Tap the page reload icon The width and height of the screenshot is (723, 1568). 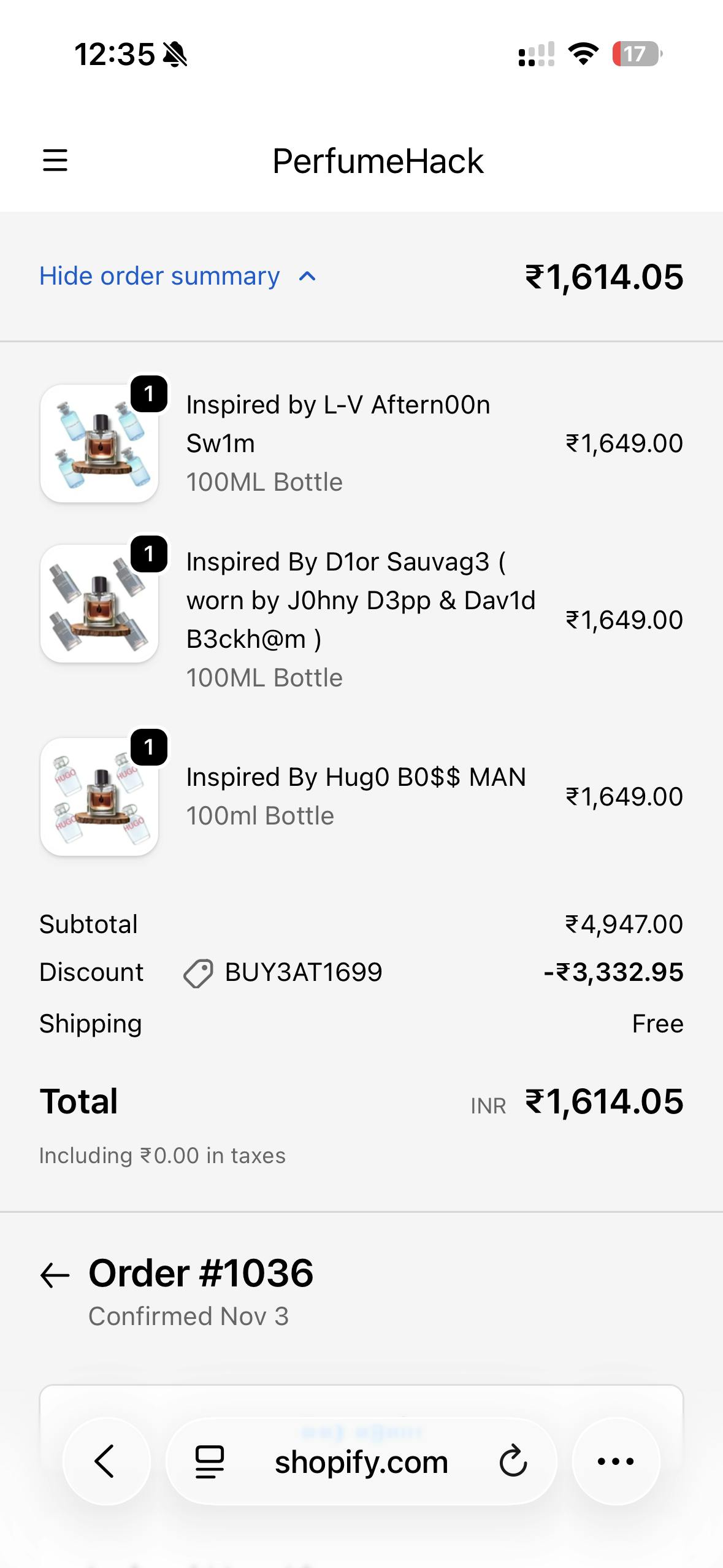pos(513,1461)
